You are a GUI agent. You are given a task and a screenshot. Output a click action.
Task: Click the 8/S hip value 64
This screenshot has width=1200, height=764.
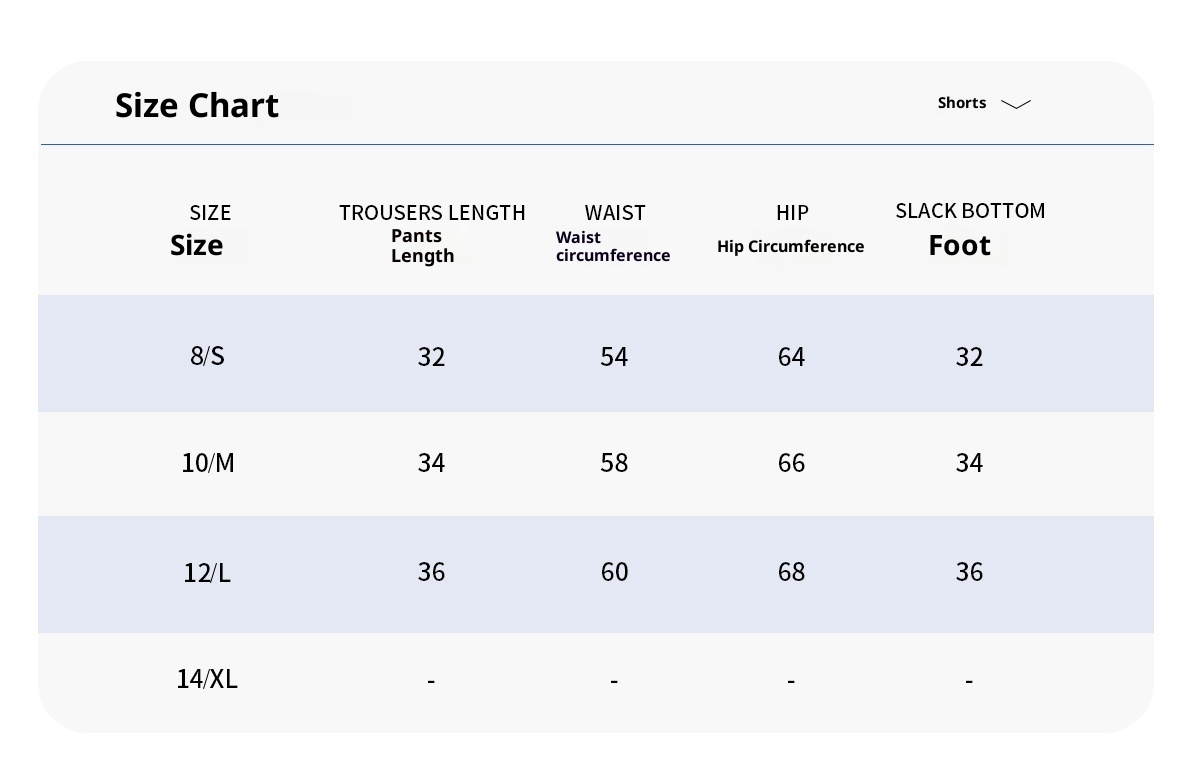[791, 357]
